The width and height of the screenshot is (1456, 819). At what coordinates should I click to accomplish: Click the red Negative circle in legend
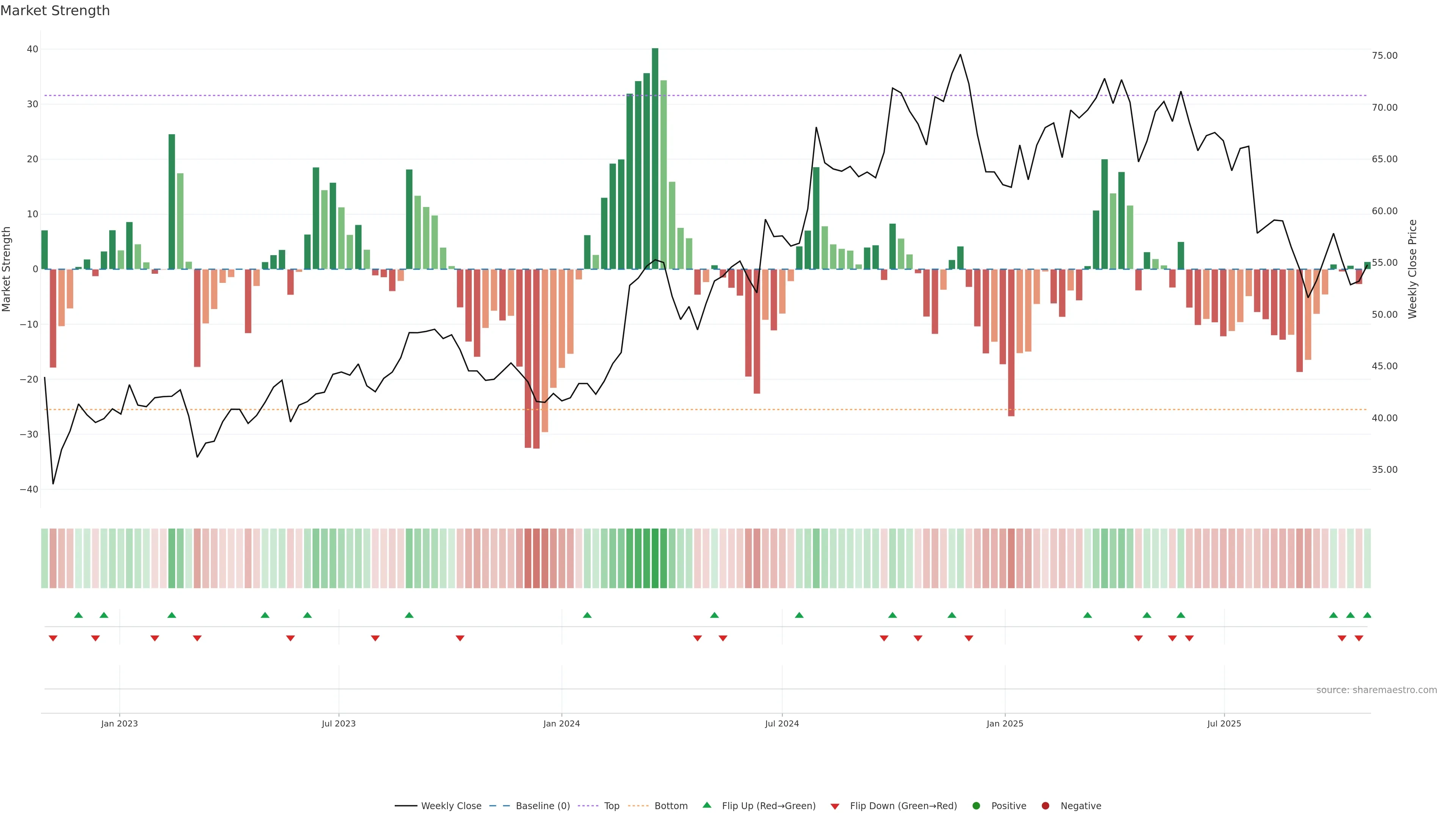click(1045, 805)
